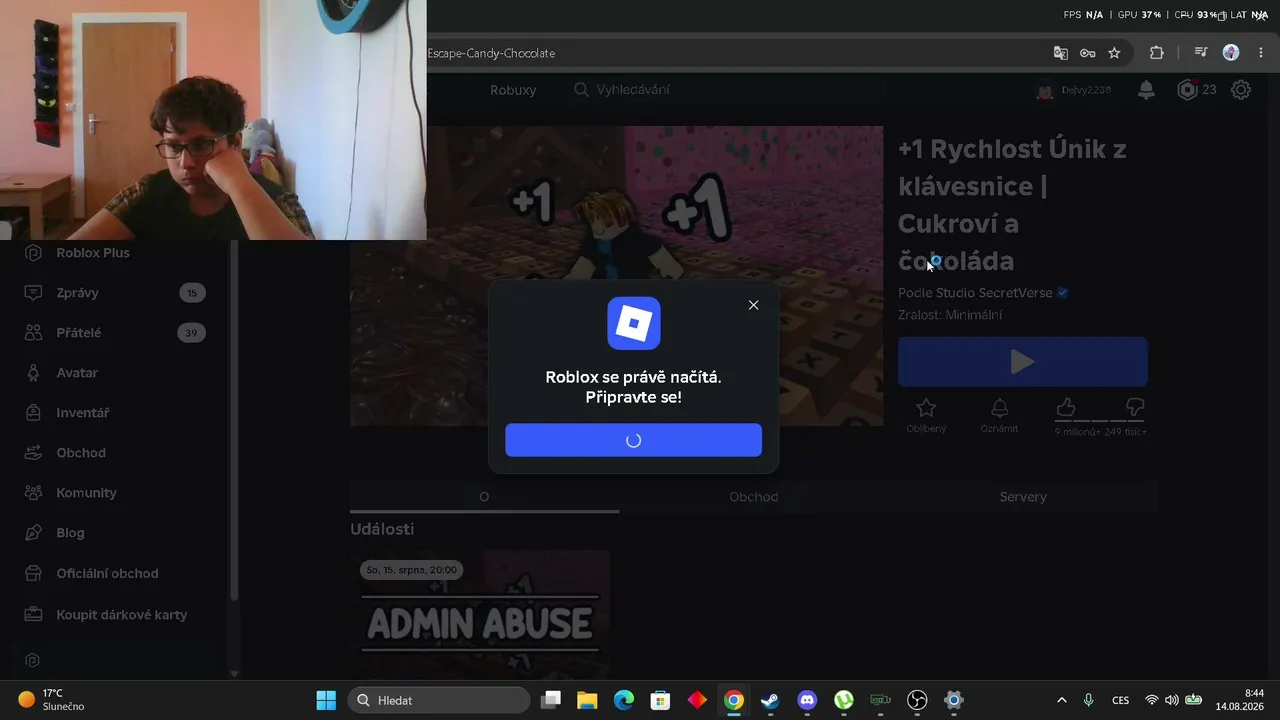
Task: Click the Zralost: Minimální label
Action: [950, 315]
